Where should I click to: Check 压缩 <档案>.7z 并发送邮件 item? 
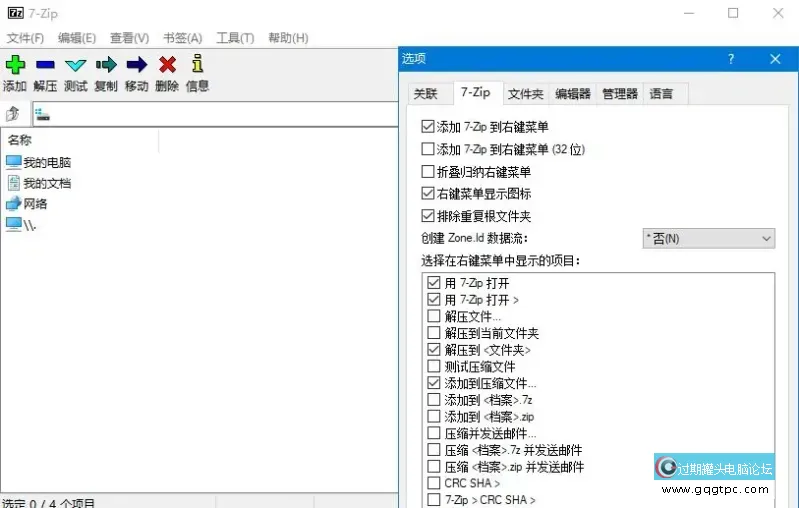tap(434, 450)
